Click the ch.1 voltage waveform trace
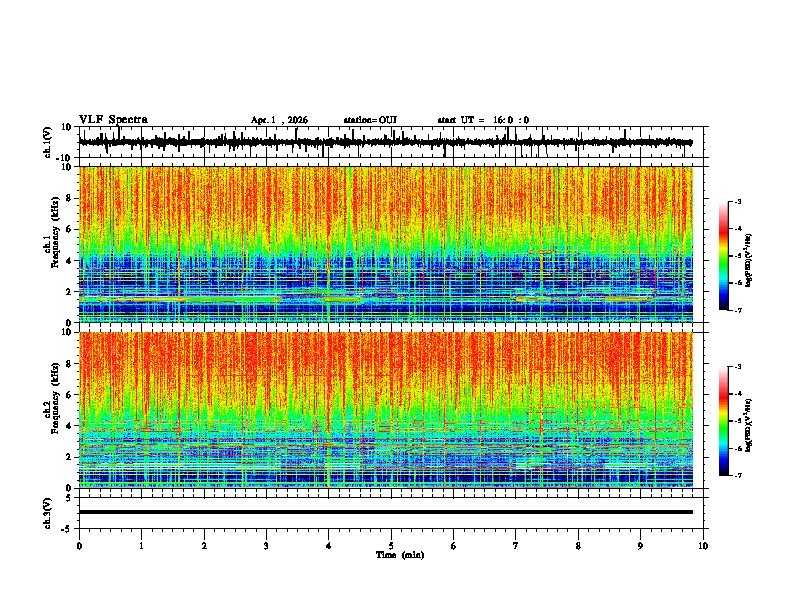792x612 pixels. 385,142
